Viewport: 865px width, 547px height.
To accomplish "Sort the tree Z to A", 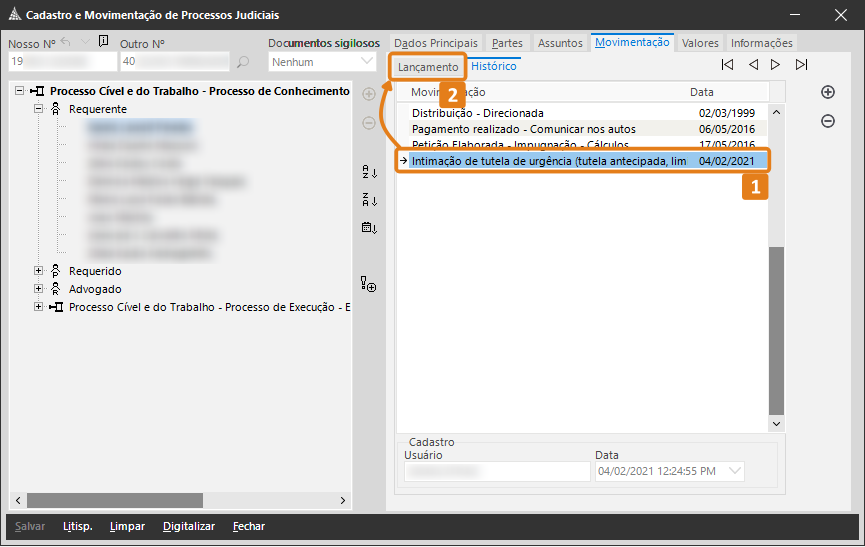I will pyautogui.click(x=368, y=200).
